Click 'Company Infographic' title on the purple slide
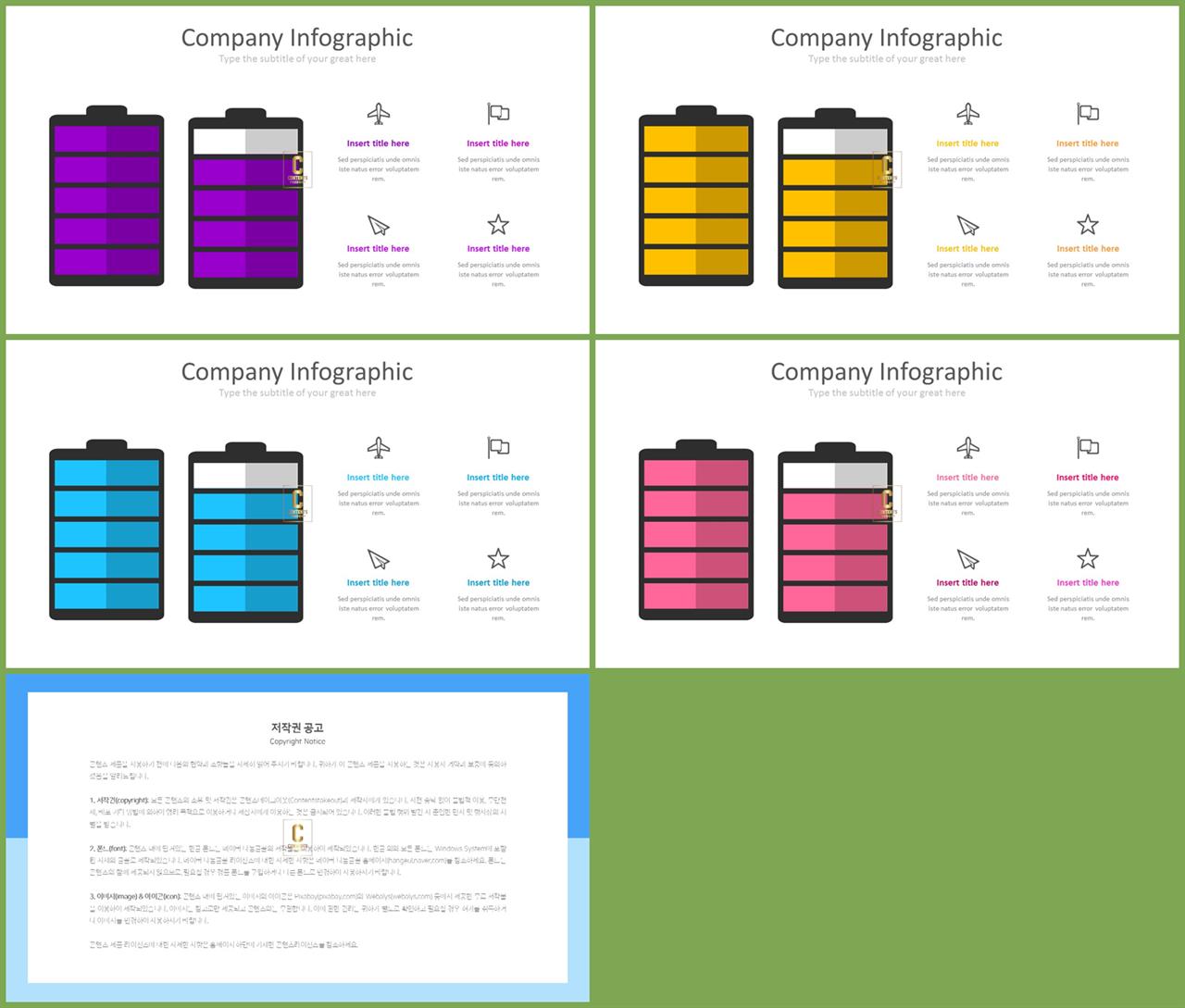The height and width of the screenshot is (1008, 1185). click(x=297, y=38)
